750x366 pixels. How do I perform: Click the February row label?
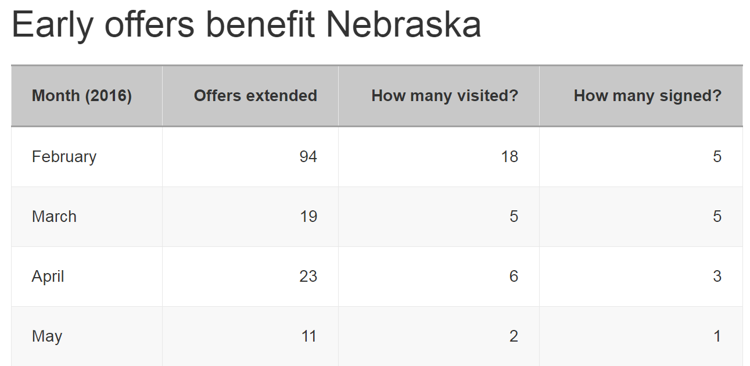pos(64,157)
